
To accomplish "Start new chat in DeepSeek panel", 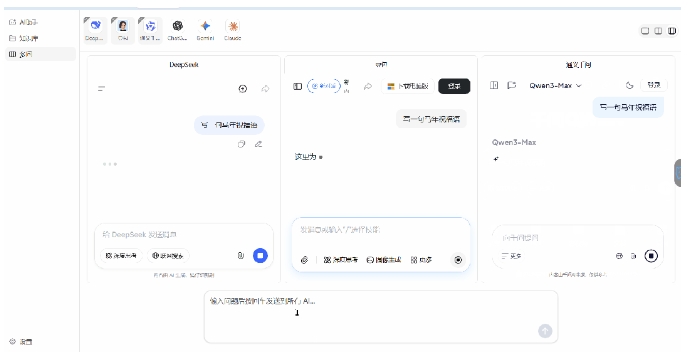I will pyautogui.click(x=243, y=89).
